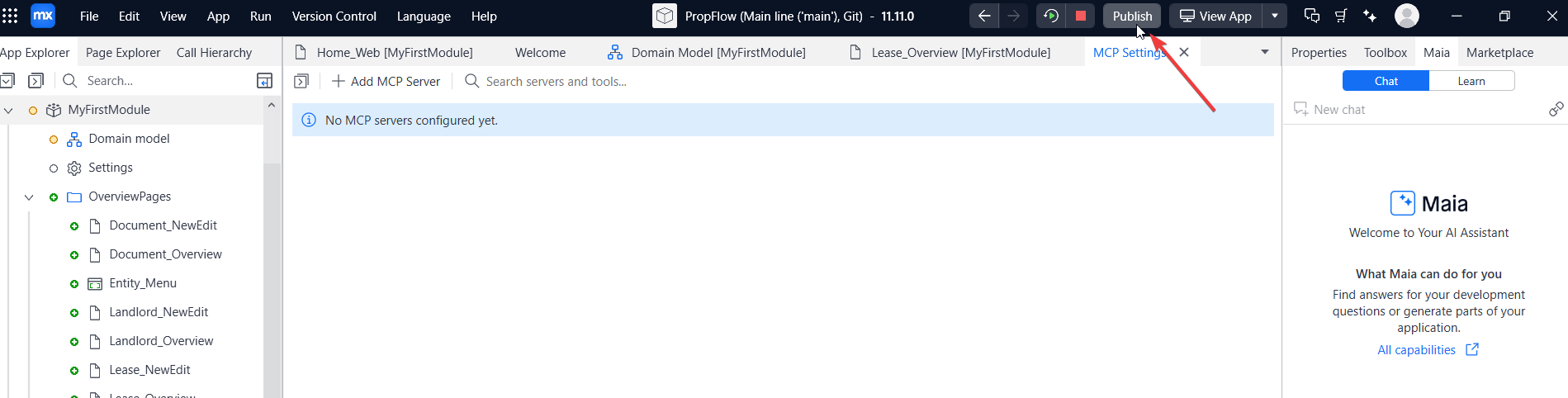The image size is (1568, 398).
Task: Open the Edit menu
Action: tap(129, 16)
